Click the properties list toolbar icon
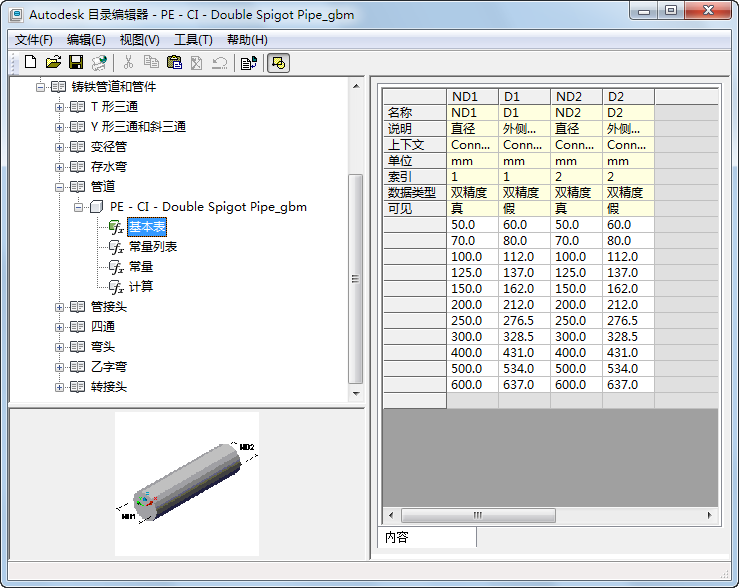 tap(248, 63)
